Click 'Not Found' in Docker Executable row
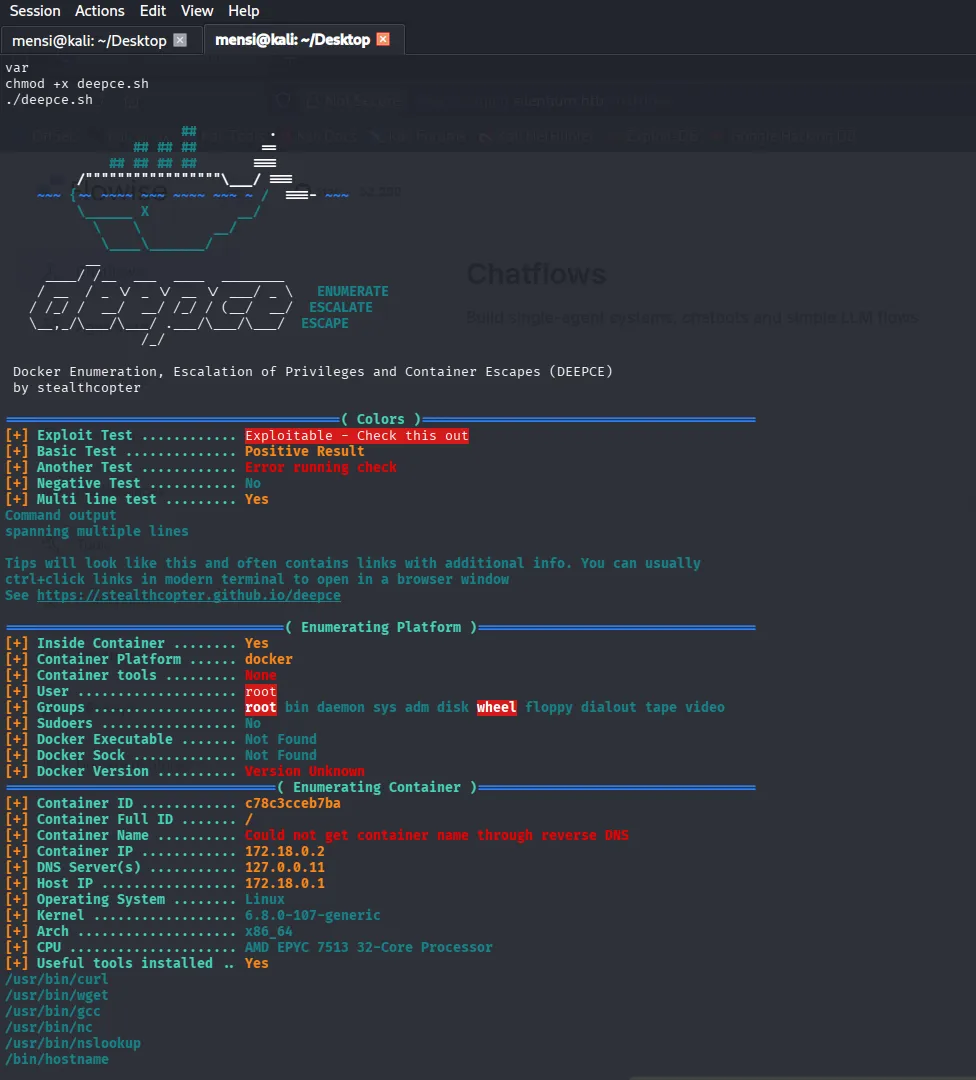This screenshot has height=1080, width=976. [x=281, y=739]
